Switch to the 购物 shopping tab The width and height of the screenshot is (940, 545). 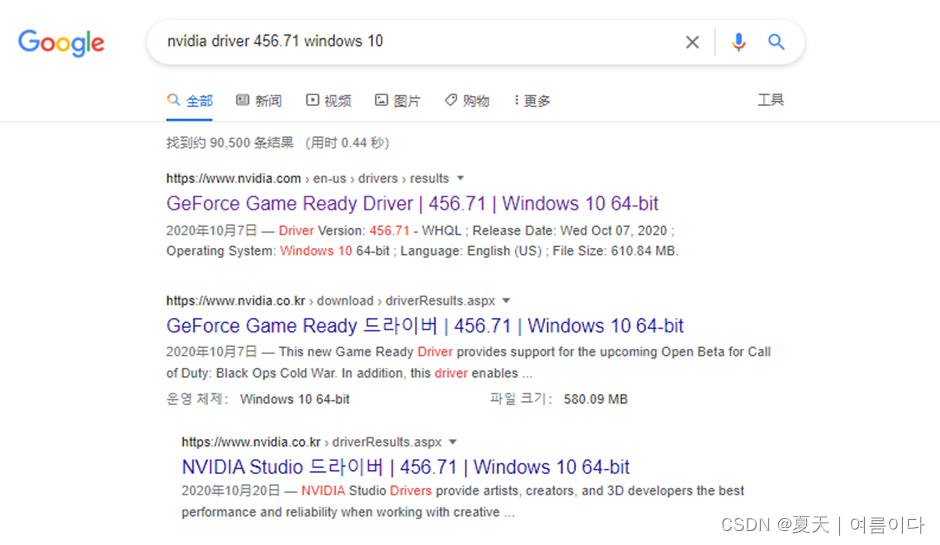click(x=467, y=100)
